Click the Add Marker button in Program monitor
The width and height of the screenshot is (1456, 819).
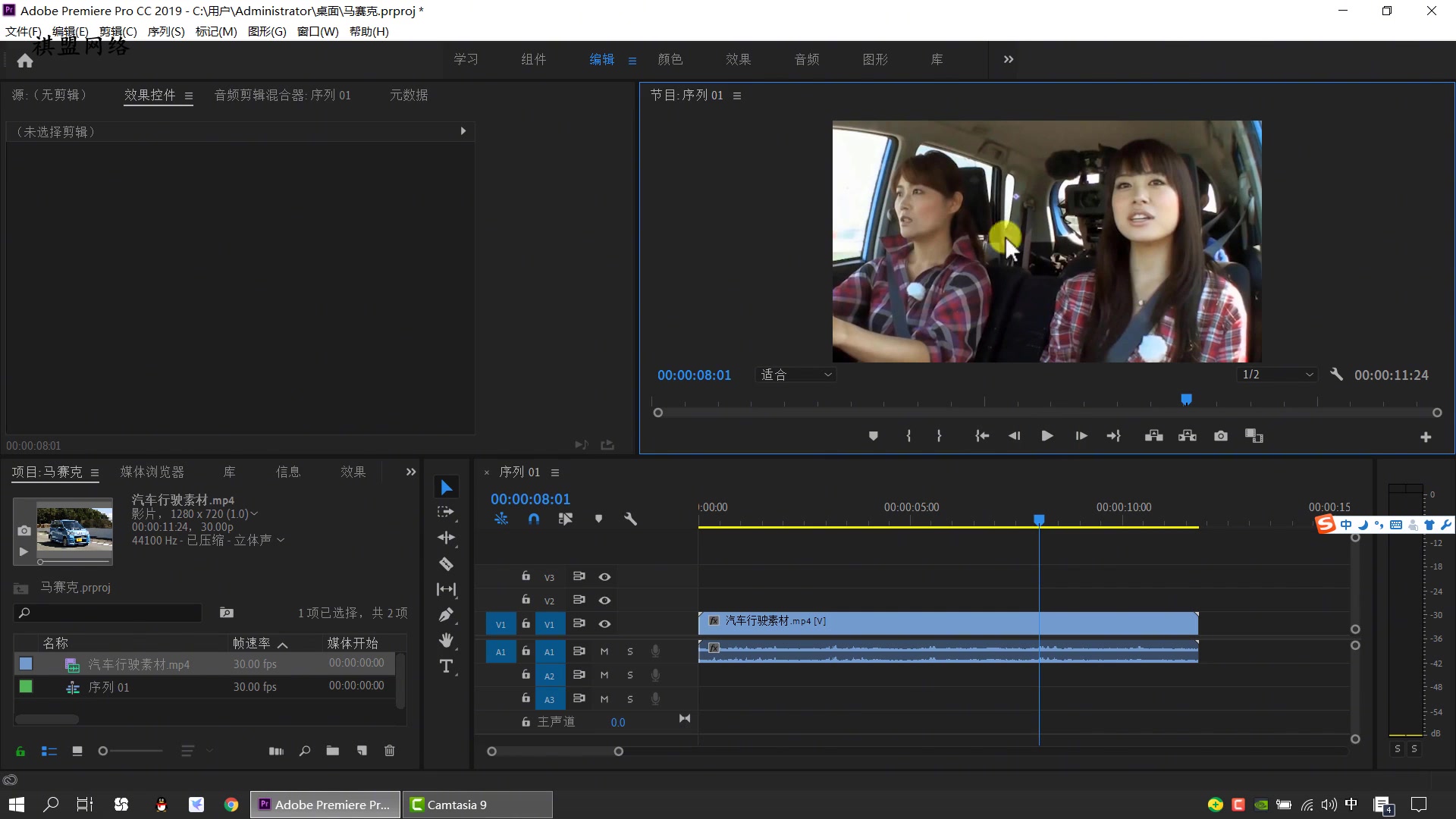click(x=873, y=436)
